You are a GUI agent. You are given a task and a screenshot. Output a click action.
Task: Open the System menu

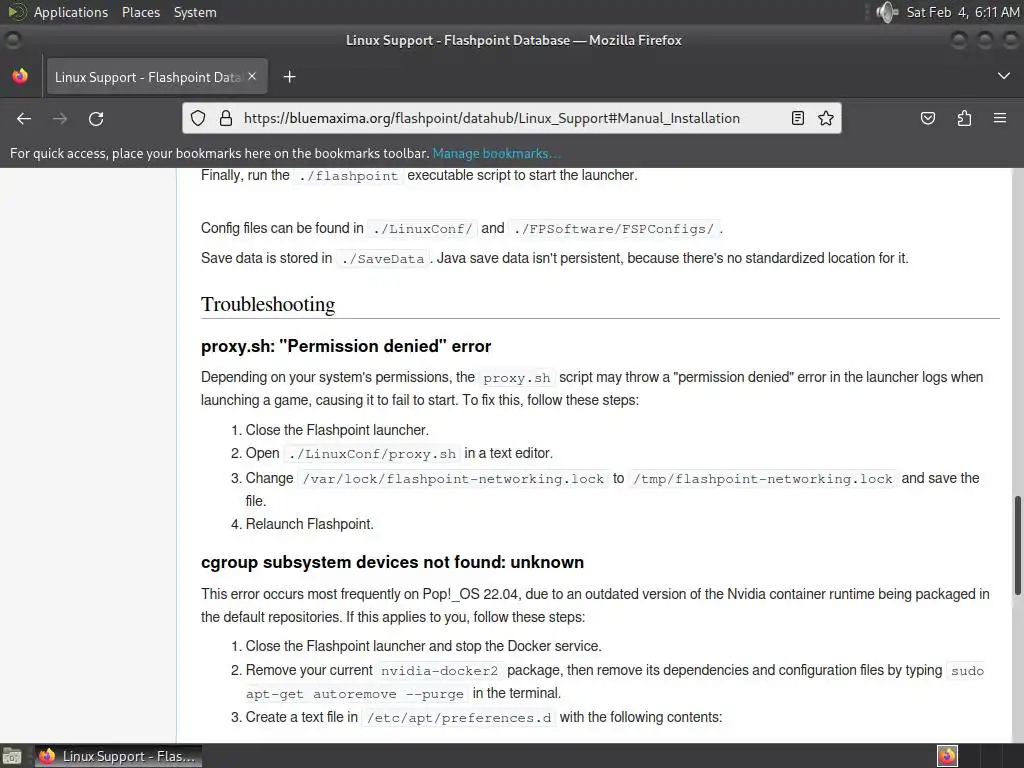pyautogui.click(x=195, y=12)
